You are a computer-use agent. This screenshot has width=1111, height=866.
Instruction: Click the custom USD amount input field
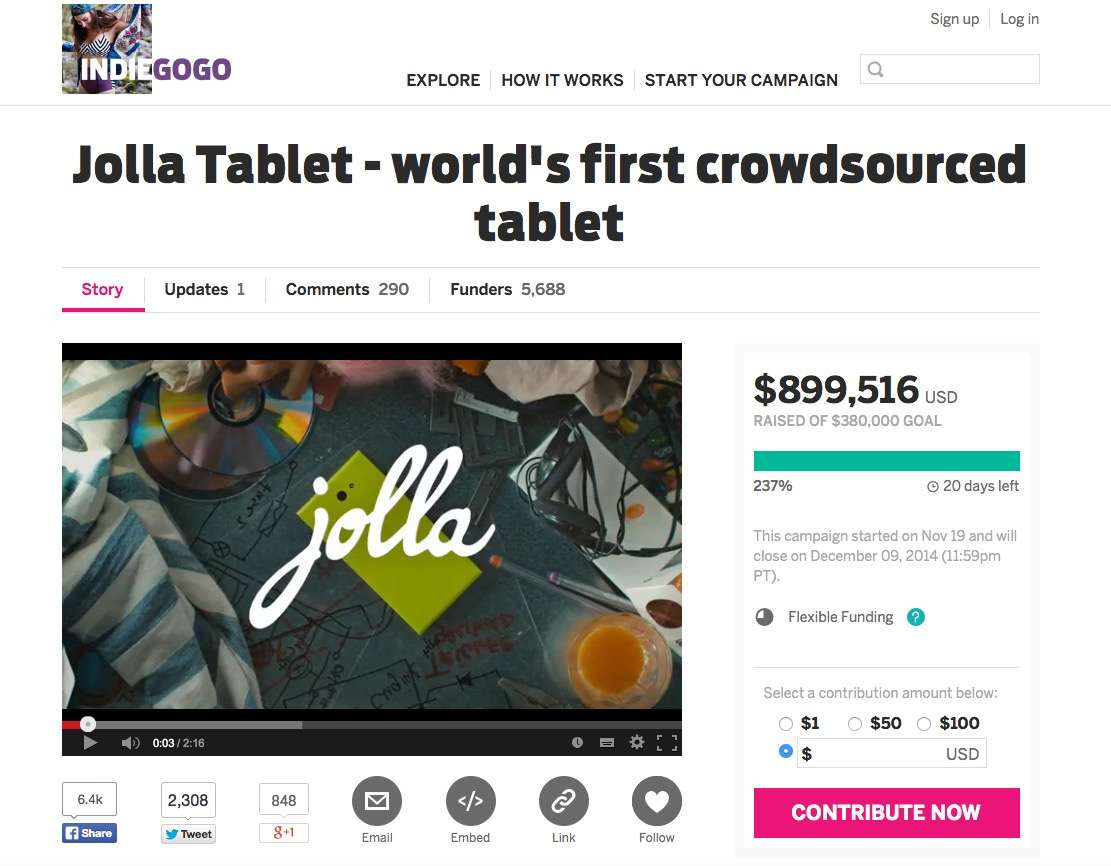point(891,753)
